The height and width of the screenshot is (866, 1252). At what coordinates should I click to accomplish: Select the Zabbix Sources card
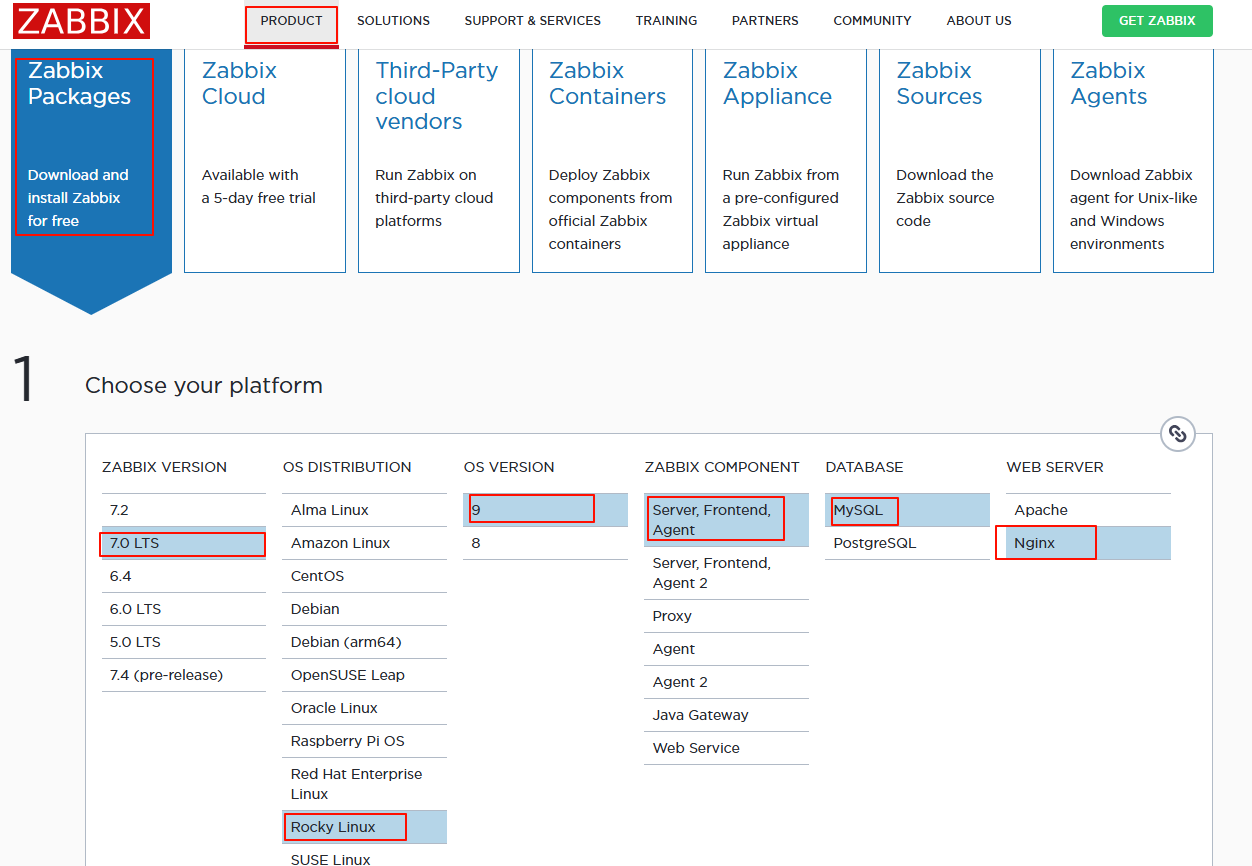click(x=960, y=160)
